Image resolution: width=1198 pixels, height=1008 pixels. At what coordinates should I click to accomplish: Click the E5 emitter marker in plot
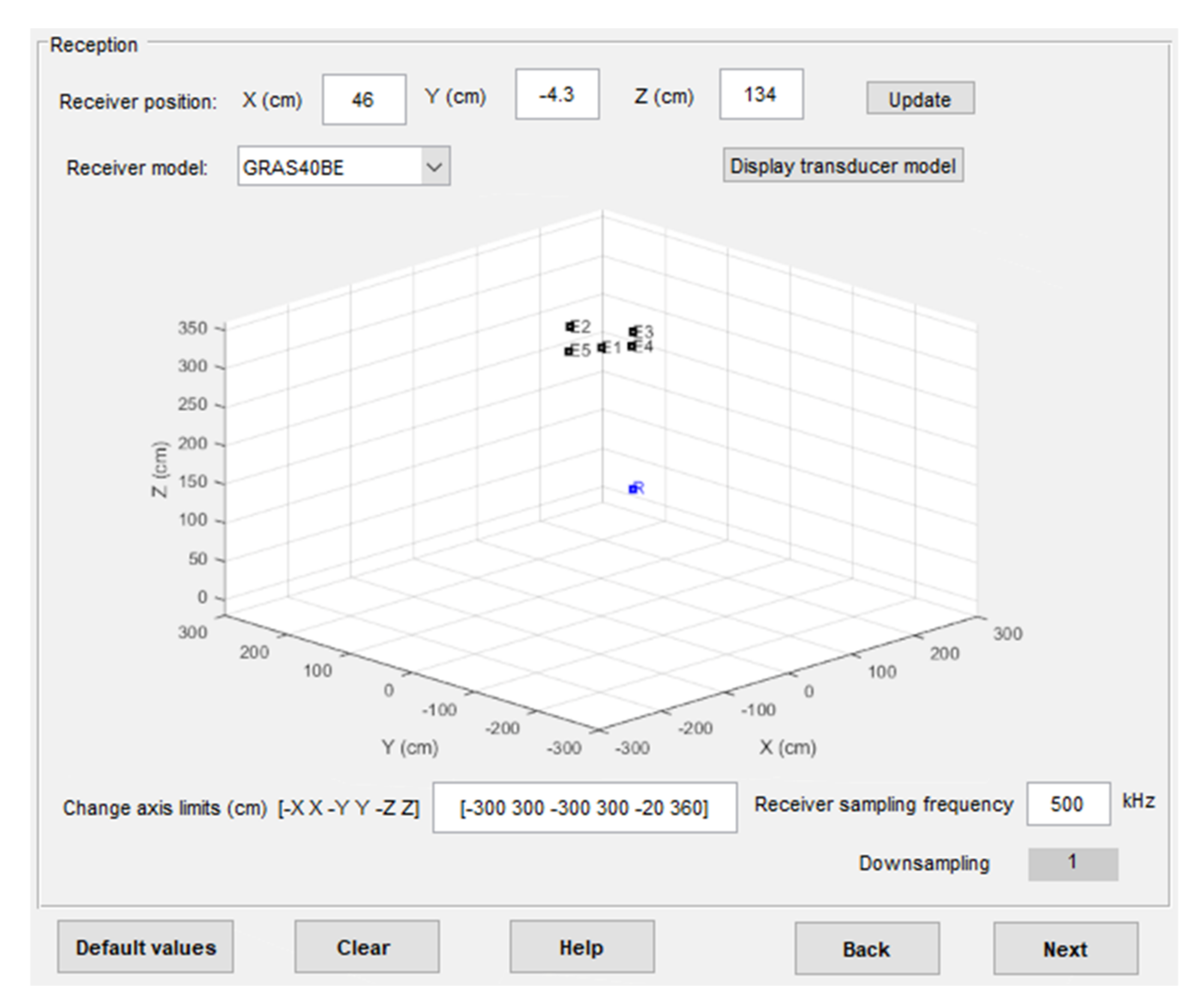pos(569,351)
